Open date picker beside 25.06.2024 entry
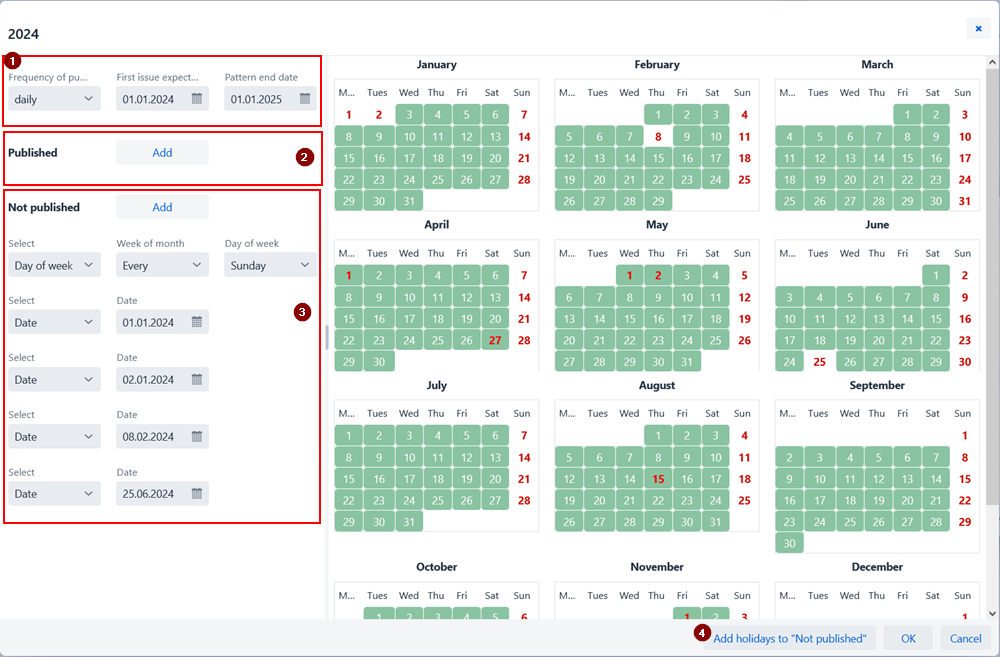This screenshot has height=657, width=1000. click(198, 493)
